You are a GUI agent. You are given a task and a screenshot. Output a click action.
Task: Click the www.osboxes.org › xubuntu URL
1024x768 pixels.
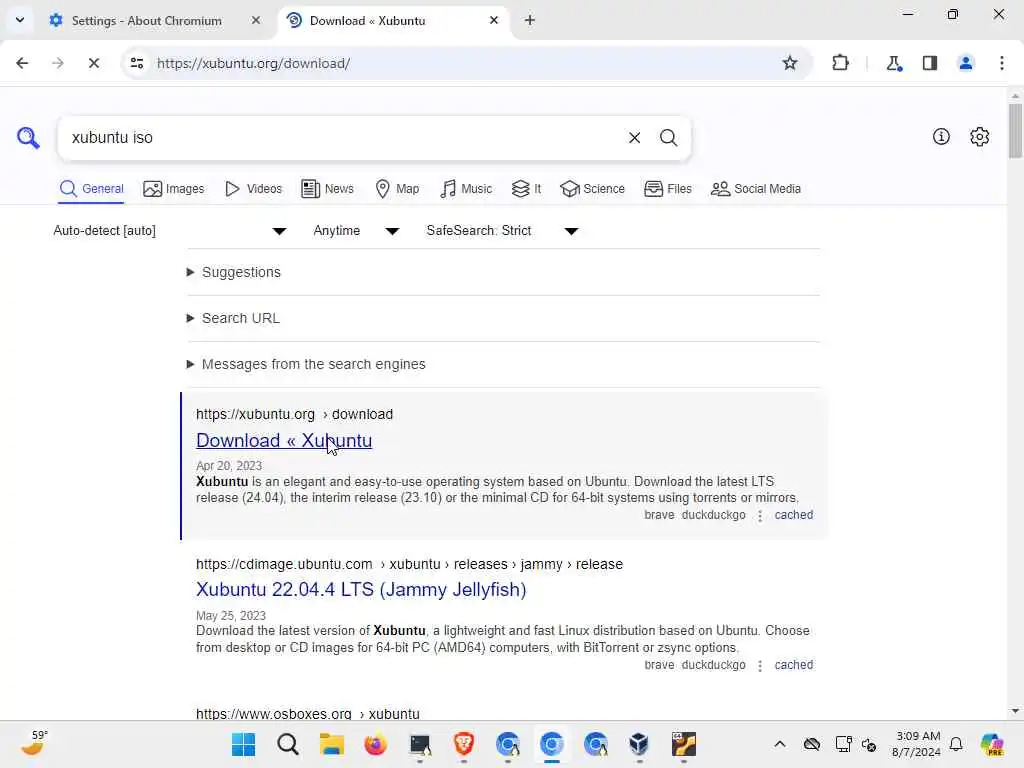point(308,714)
